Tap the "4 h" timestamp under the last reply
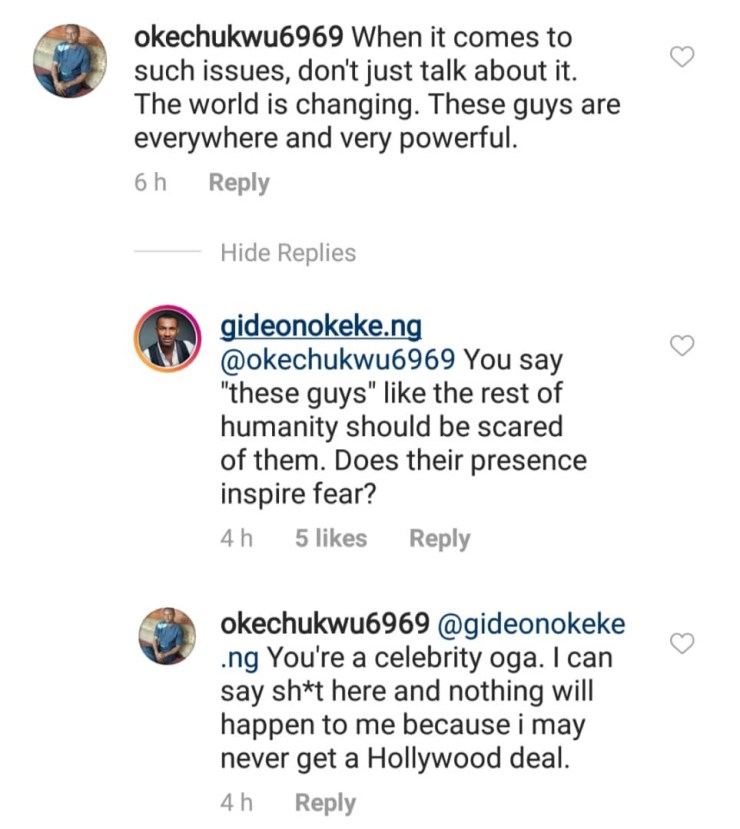740x829 pixels. coord(237,803)
